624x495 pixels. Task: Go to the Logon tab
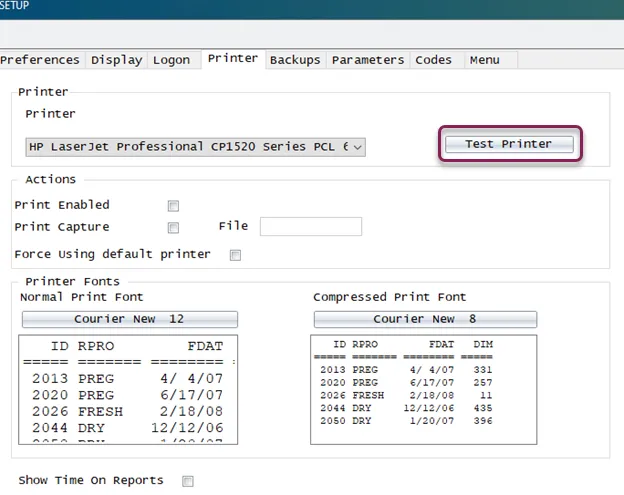tap(172, 60)
